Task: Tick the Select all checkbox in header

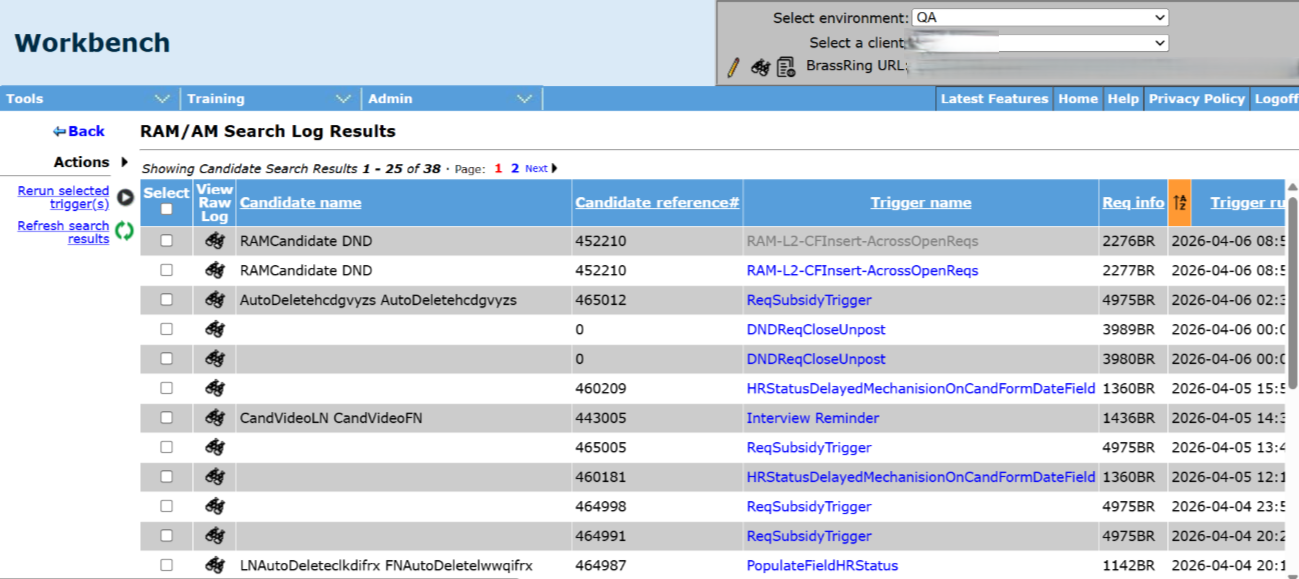Action: click(166, 210)
